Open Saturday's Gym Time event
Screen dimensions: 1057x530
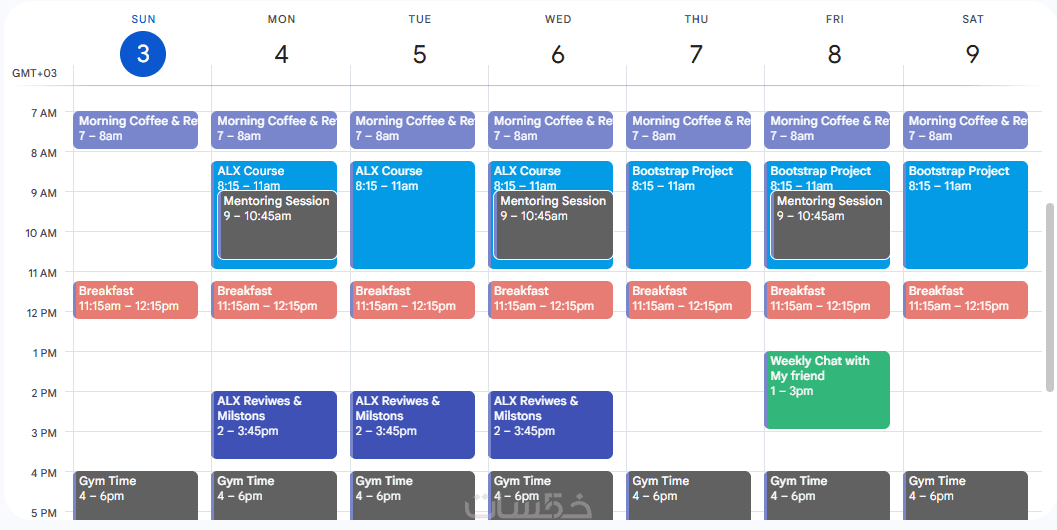coord(965,495)
